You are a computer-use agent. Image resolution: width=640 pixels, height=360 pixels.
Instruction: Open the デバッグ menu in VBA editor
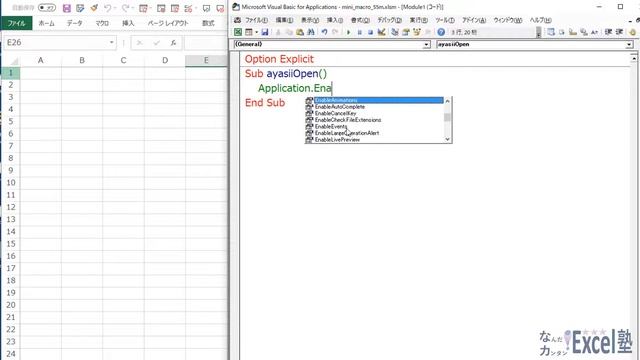pos(389,20)
